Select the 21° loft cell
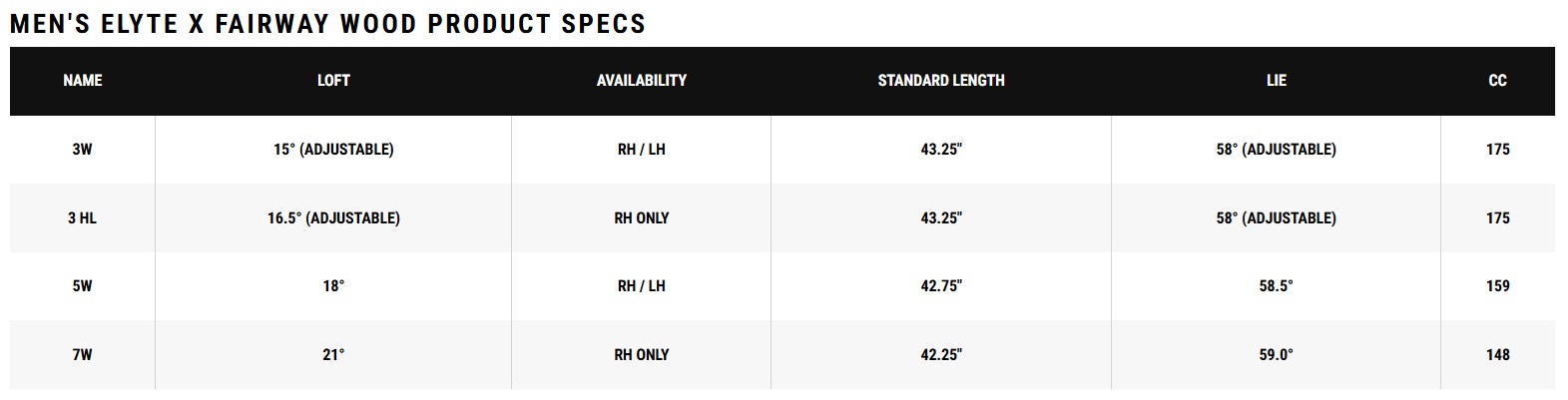Screen dimensions: 1568x400 click(333, 354)
